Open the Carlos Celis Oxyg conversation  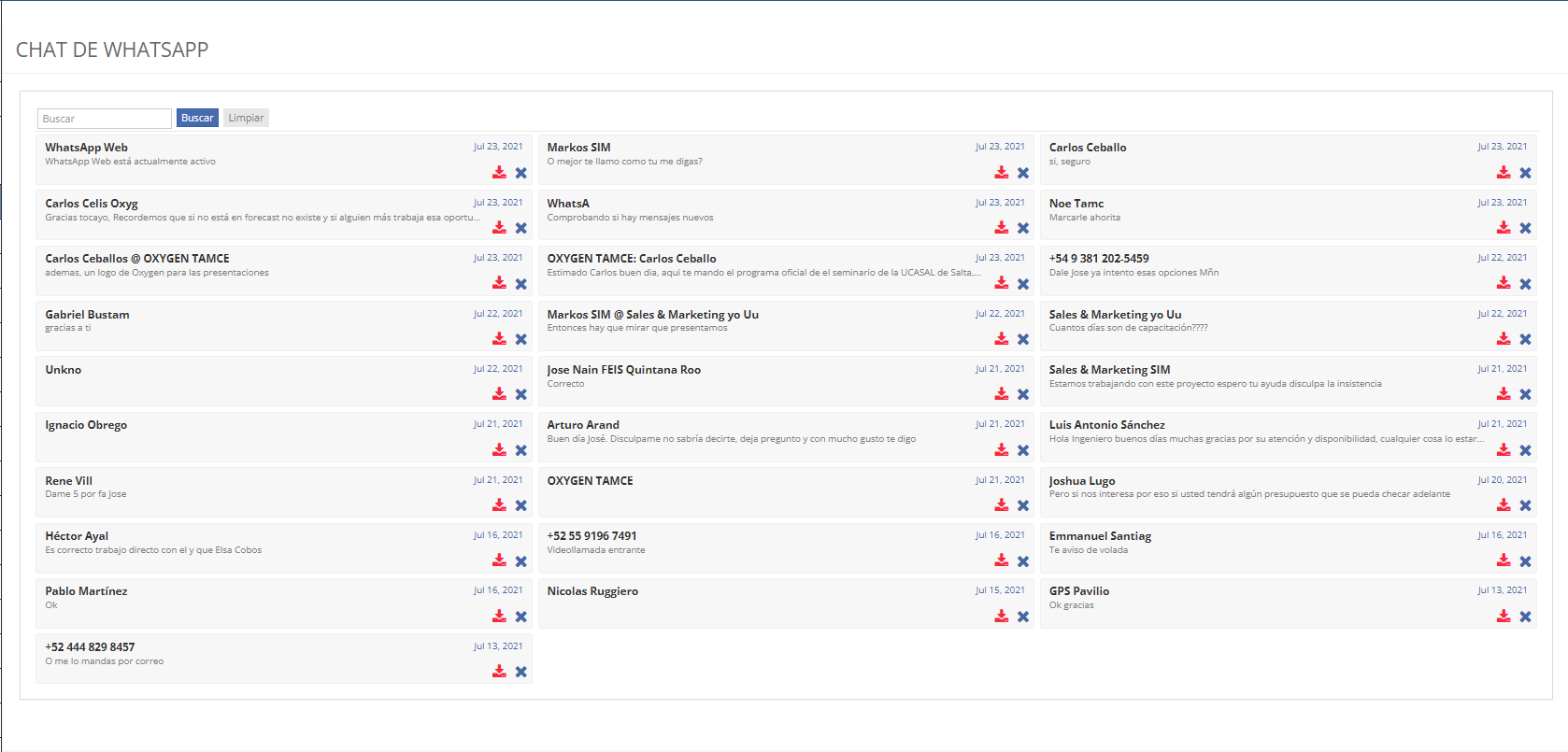coord(92,204)
